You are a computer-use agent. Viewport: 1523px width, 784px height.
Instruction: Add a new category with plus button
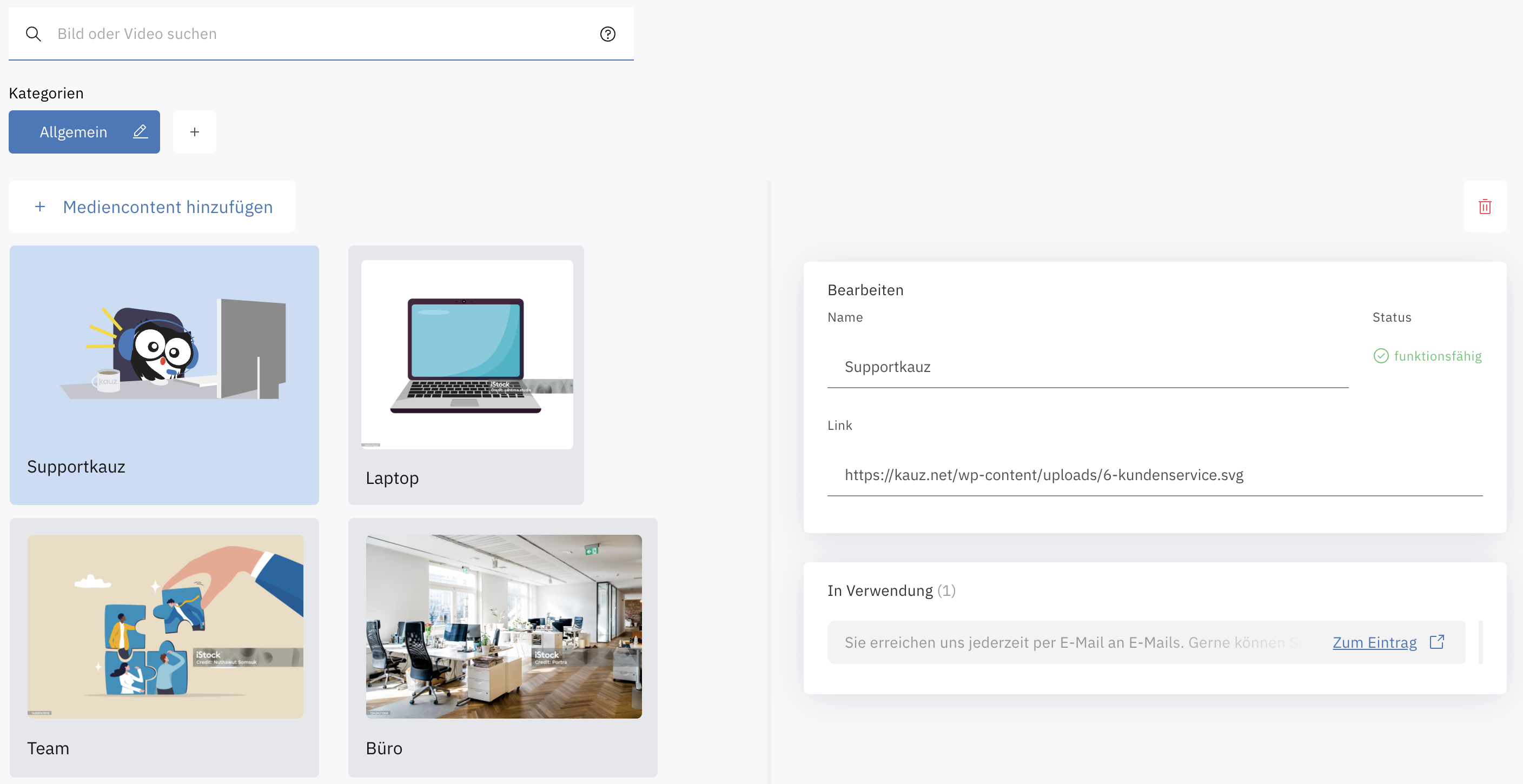pos(195,131)
